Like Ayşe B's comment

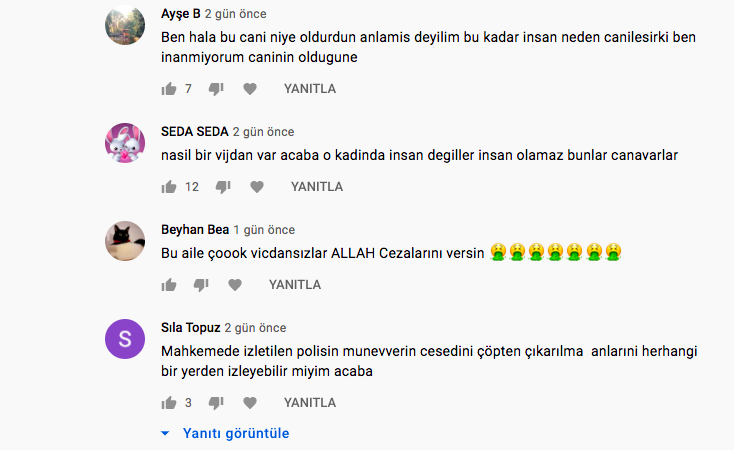[x=169, y=89]
